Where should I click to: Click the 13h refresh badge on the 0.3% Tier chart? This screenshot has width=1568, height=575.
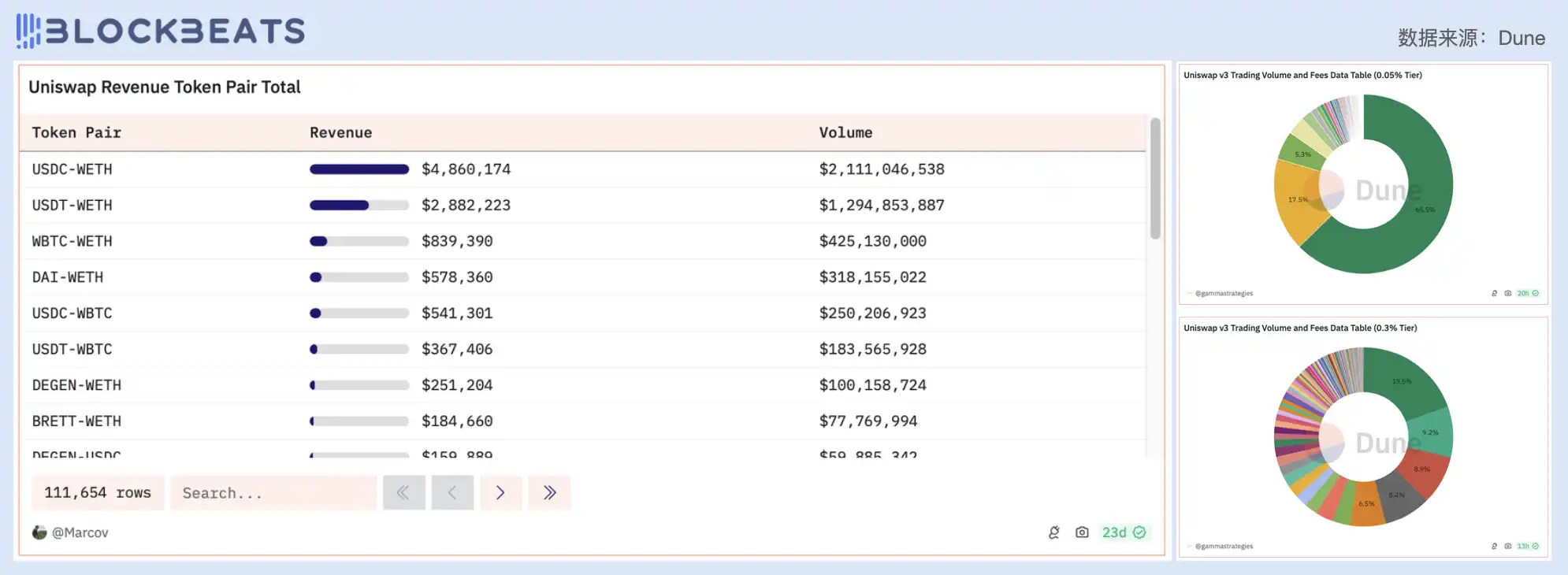[1527, 546]
